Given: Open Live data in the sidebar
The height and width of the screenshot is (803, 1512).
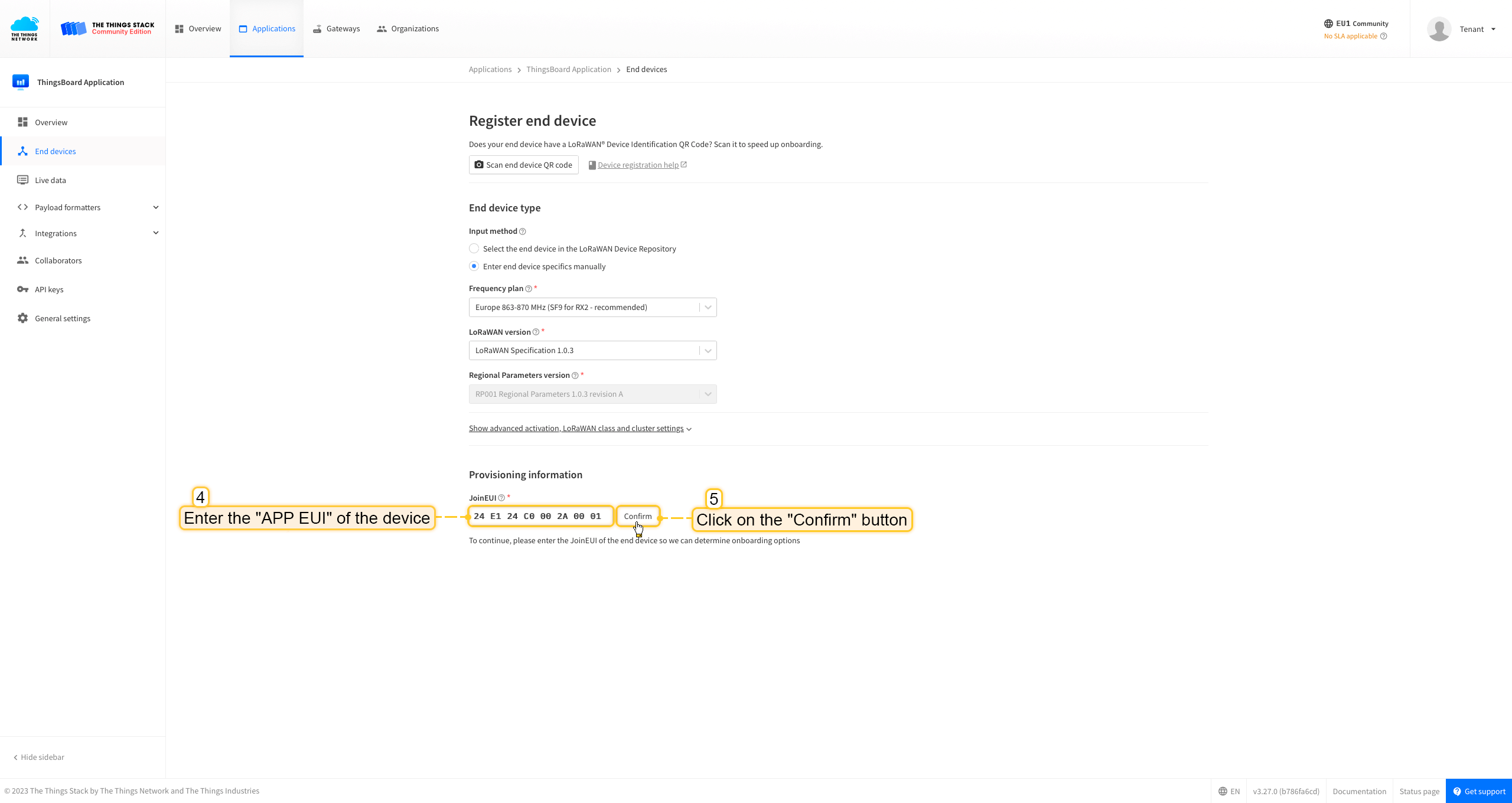Looking at the screenshot, I should pos(50,180).
